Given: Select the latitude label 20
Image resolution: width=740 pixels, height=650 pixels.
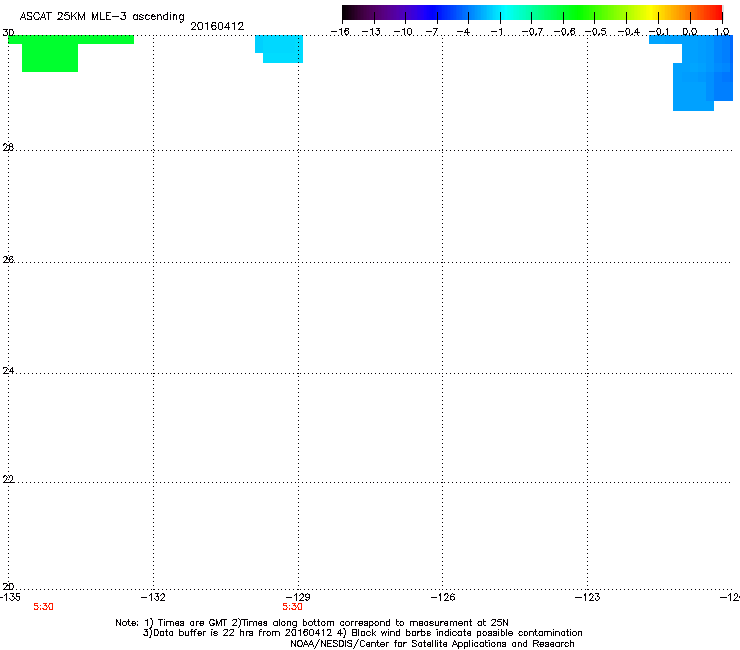Looking at the screenshot, I should point(8,586).
